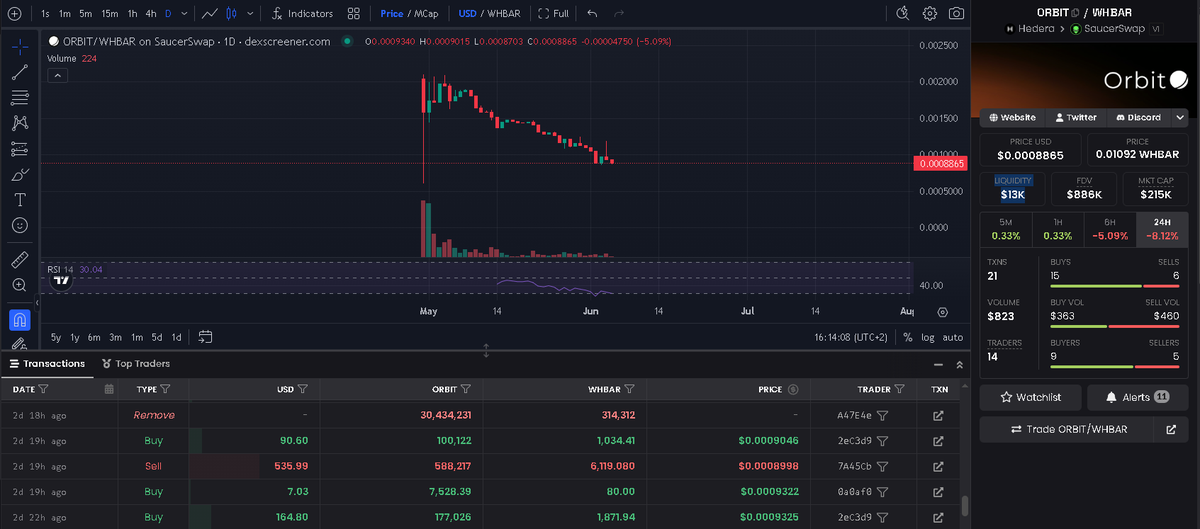Toggle log scale mode

click(x=928, y=337)
